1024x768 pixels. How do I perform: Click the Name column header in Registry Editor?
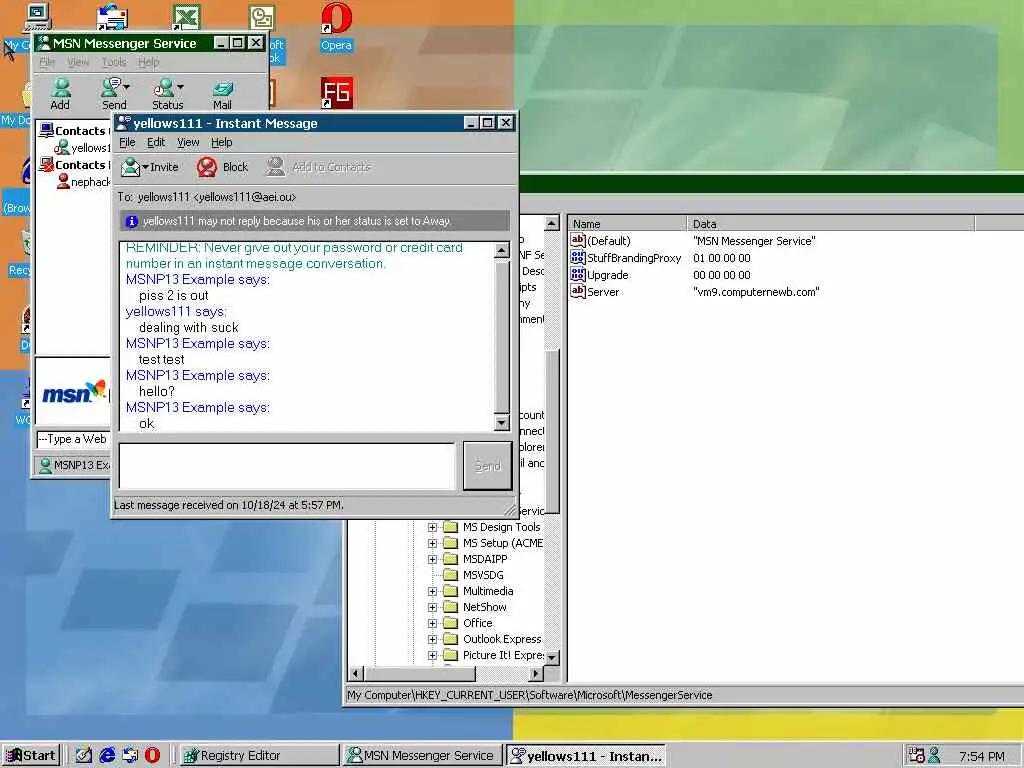click(627, 223)
